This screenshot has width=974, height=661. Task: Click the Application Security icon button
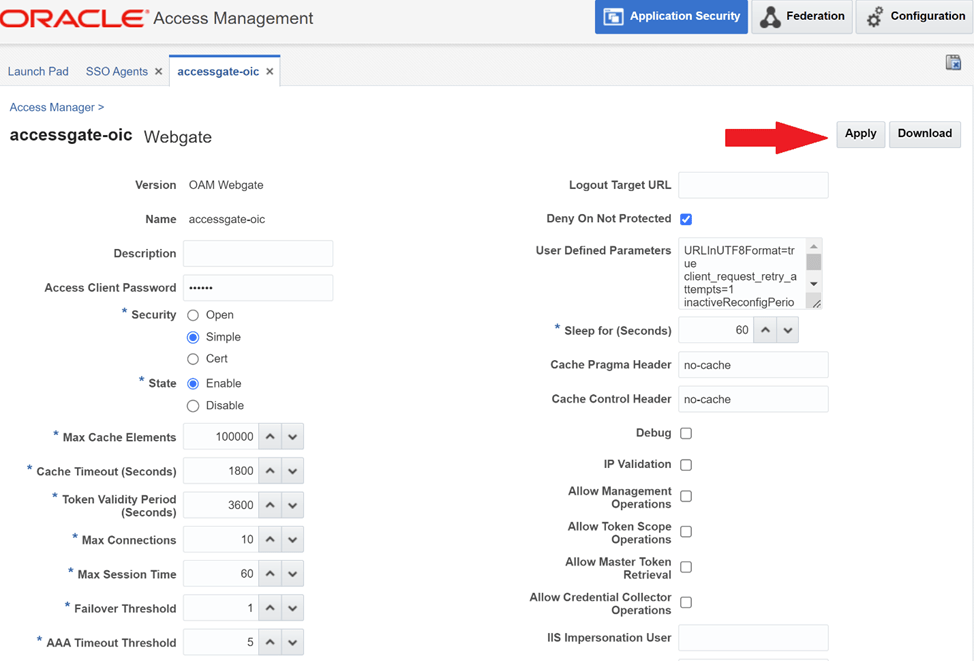click(x=671, y=17)
